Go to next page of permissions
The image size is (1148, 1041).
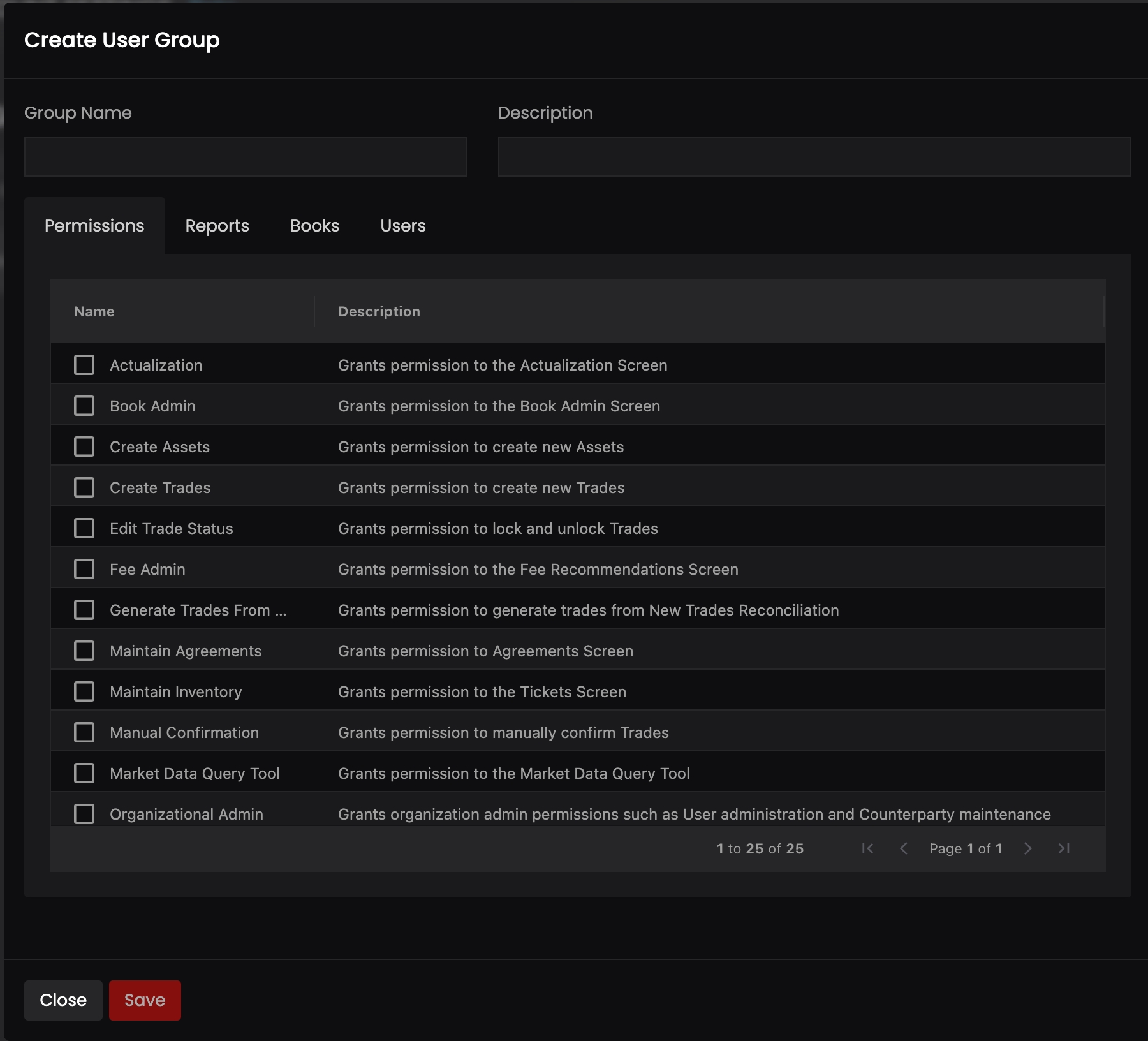[1027, 848]
